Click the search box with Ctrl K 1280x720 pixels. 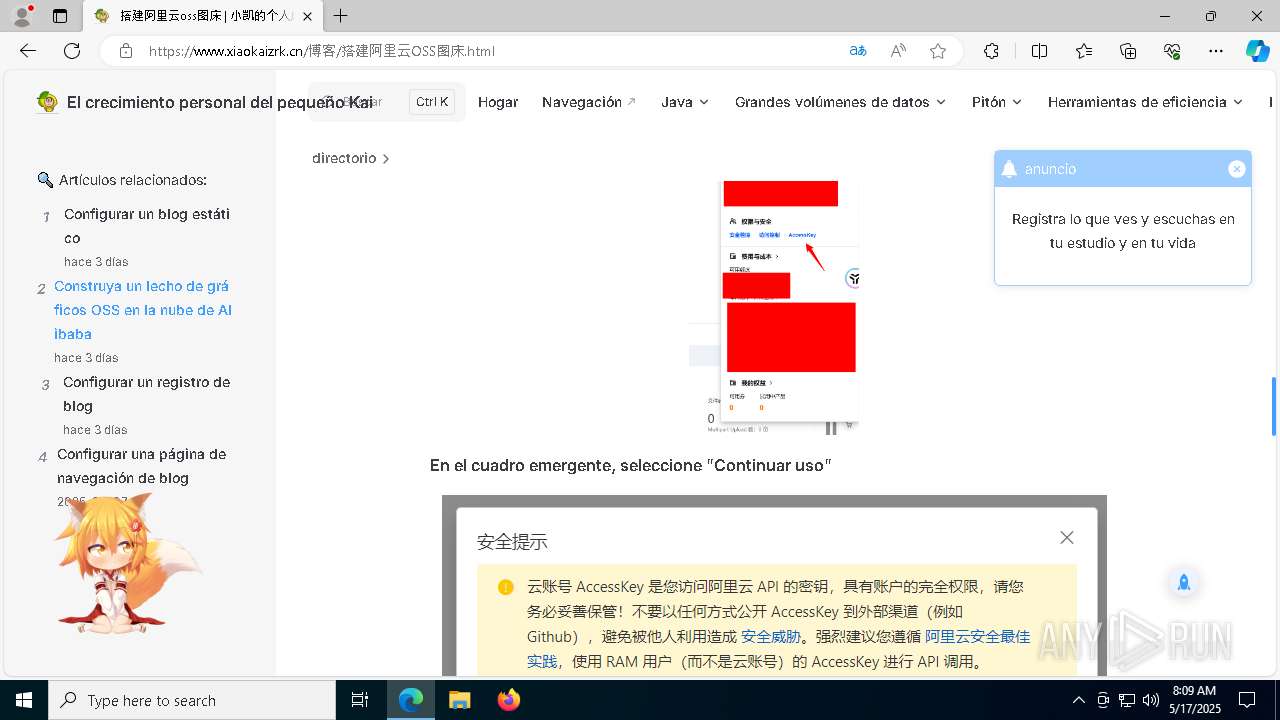pos(387,102)
